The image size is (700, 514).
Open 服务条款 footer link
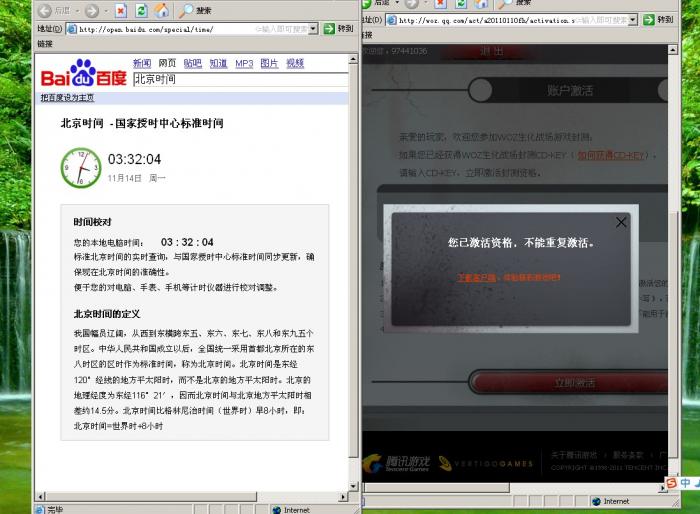click(628, 455)
